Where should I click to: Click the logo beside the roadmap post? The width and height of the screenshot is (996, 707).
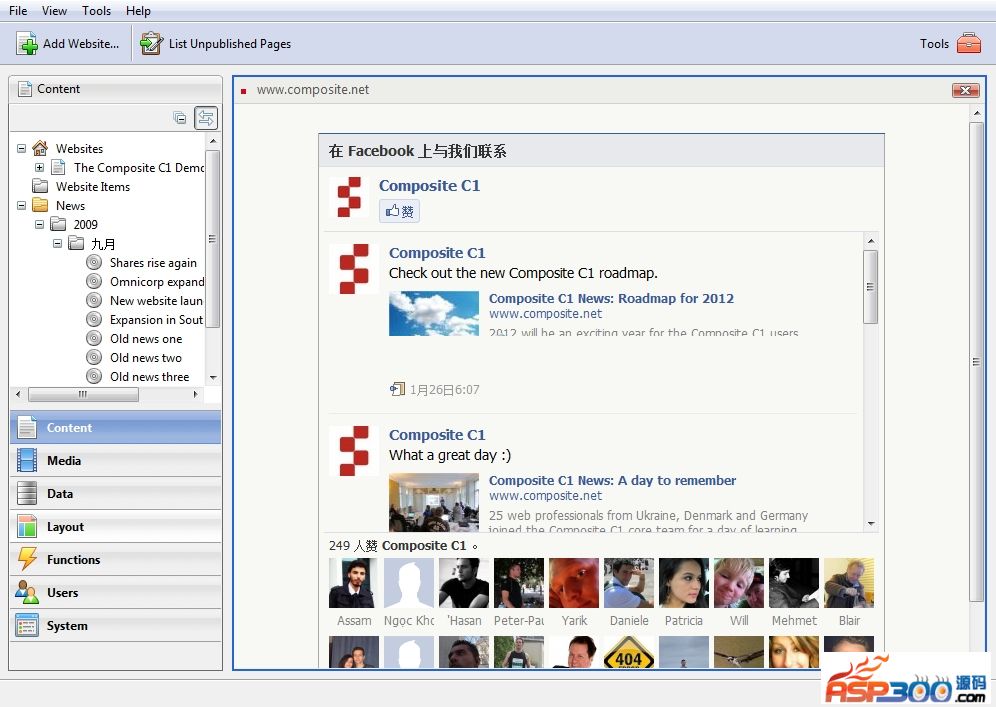click(x=354, y=269)
